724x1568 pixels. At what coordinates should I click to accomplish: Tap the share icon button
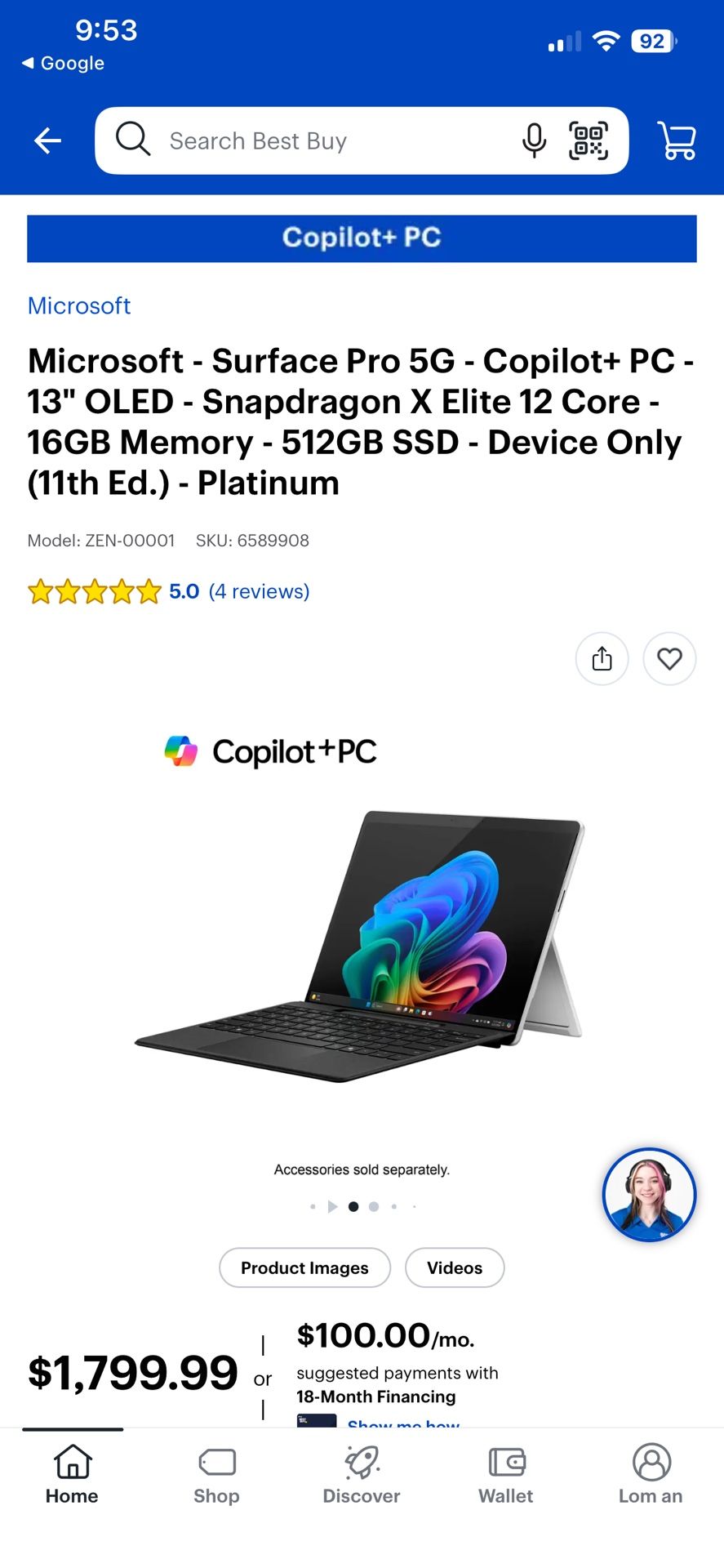click(x=602, y=658)
